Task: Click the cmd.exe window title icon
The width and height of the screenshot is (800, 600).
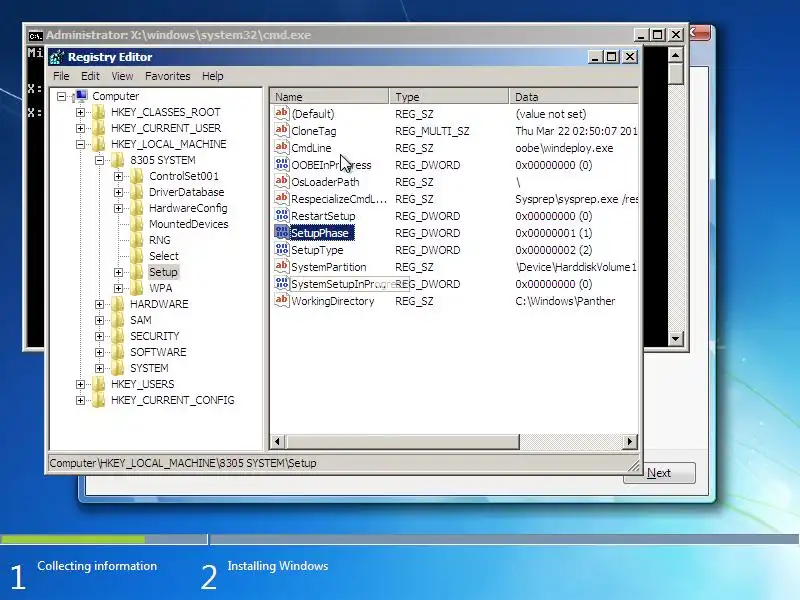Action: pyautogui.click(x=35, y=36)
